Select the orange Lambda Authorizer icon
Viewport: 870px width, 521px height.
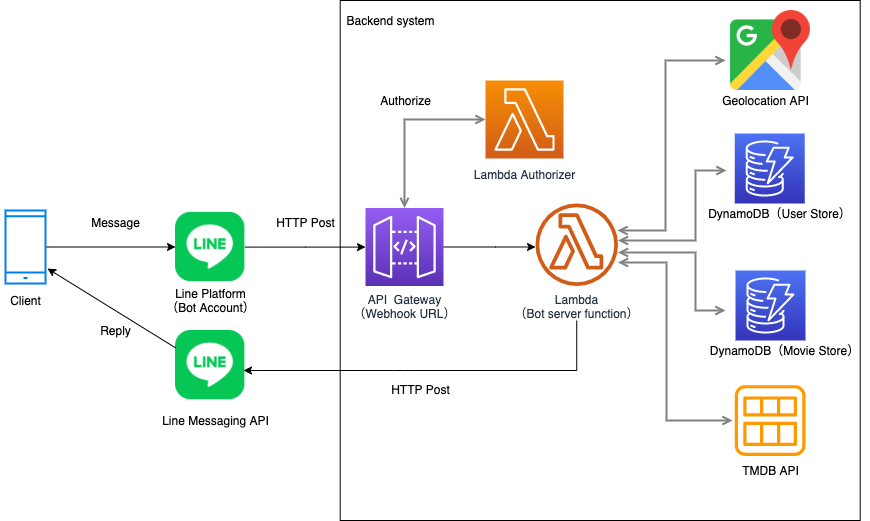point(524,119)
